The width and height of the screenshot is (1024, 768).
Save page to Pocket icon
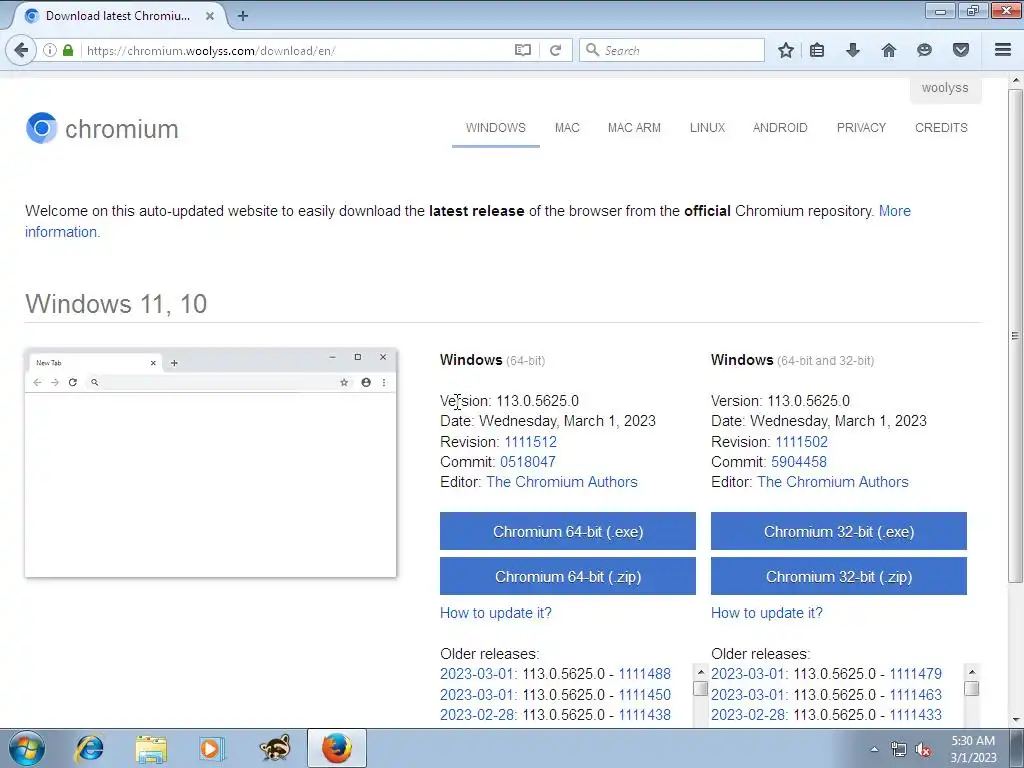(x=961, y=50)
